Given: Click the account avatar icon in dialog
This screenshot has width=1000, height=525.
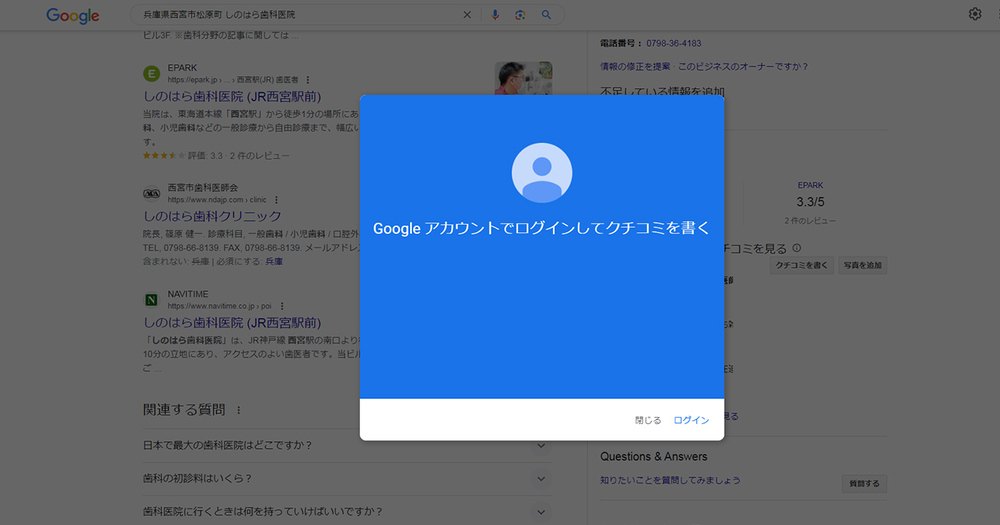Looking at the screenshot, I should pos(541,172).
